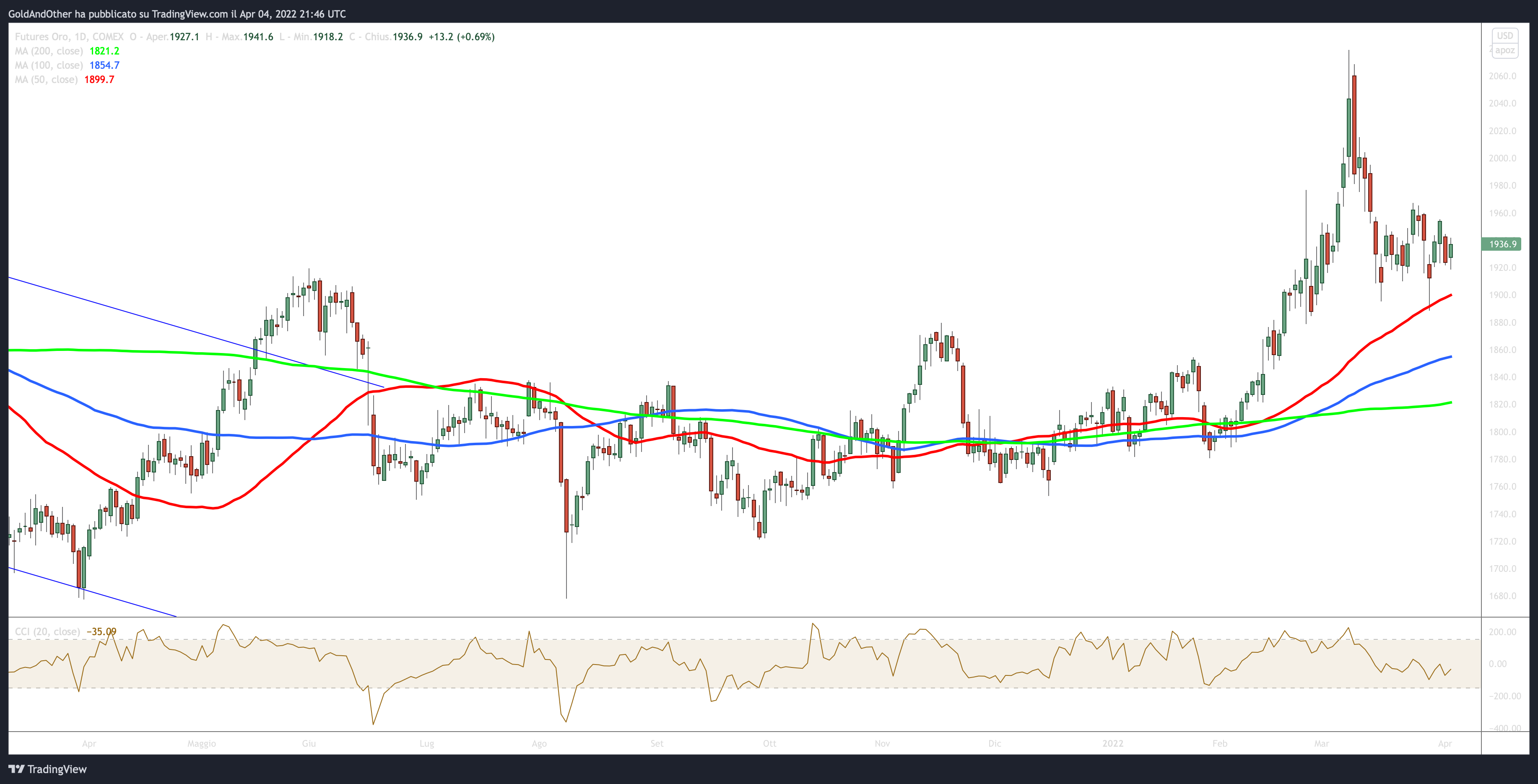
Task: Select the CCI (20, close) indicator label
Action: click(47, 631)
